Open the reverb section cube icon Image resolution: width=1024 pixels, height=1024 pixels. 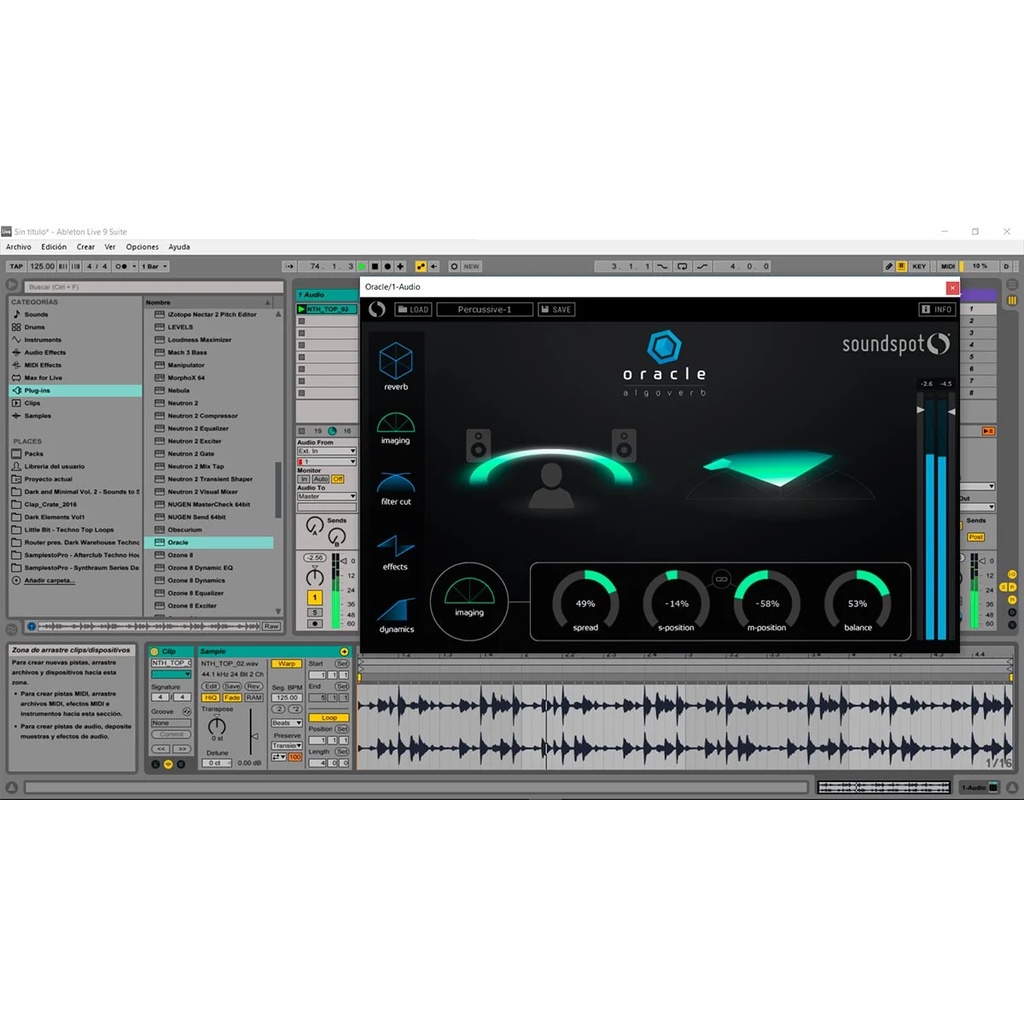(x=396, y=360)
